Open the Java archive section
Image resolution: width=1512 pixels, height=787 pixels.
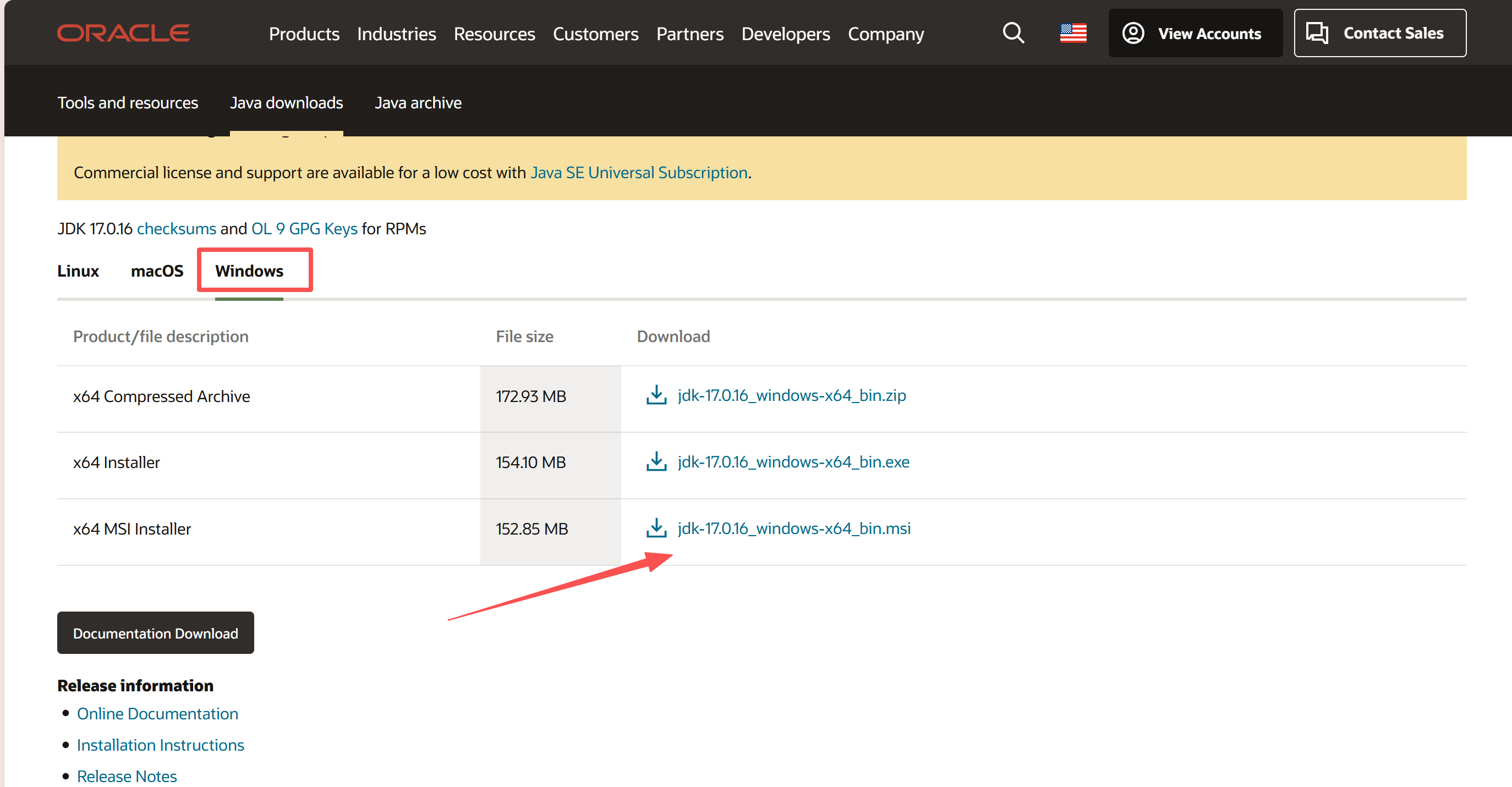point(418,103)
